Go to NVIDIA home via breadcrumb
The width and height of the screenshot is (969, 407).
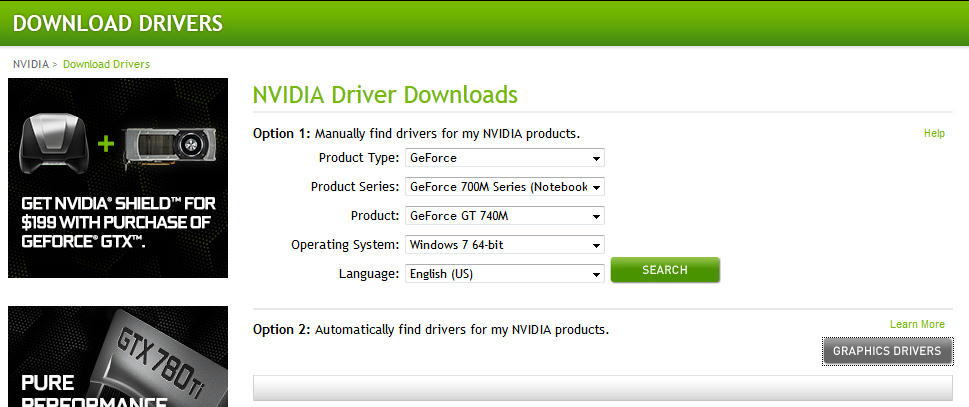[x=30, y=64]
